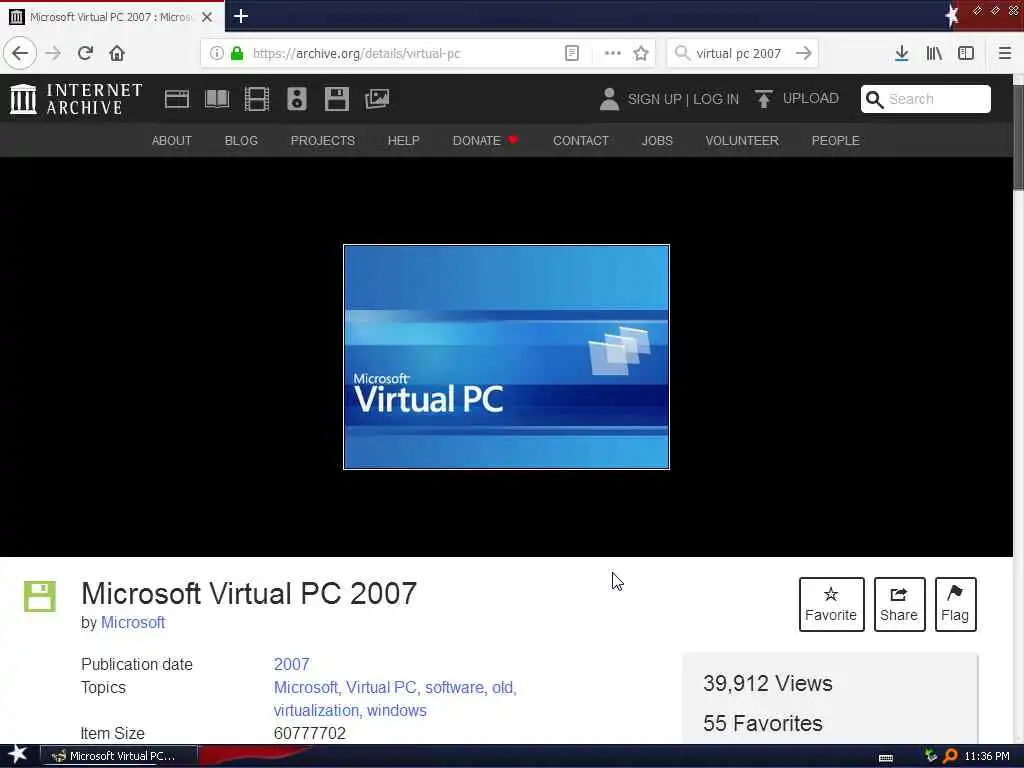Open the VOLUNTEER menu item

point(742,140)
